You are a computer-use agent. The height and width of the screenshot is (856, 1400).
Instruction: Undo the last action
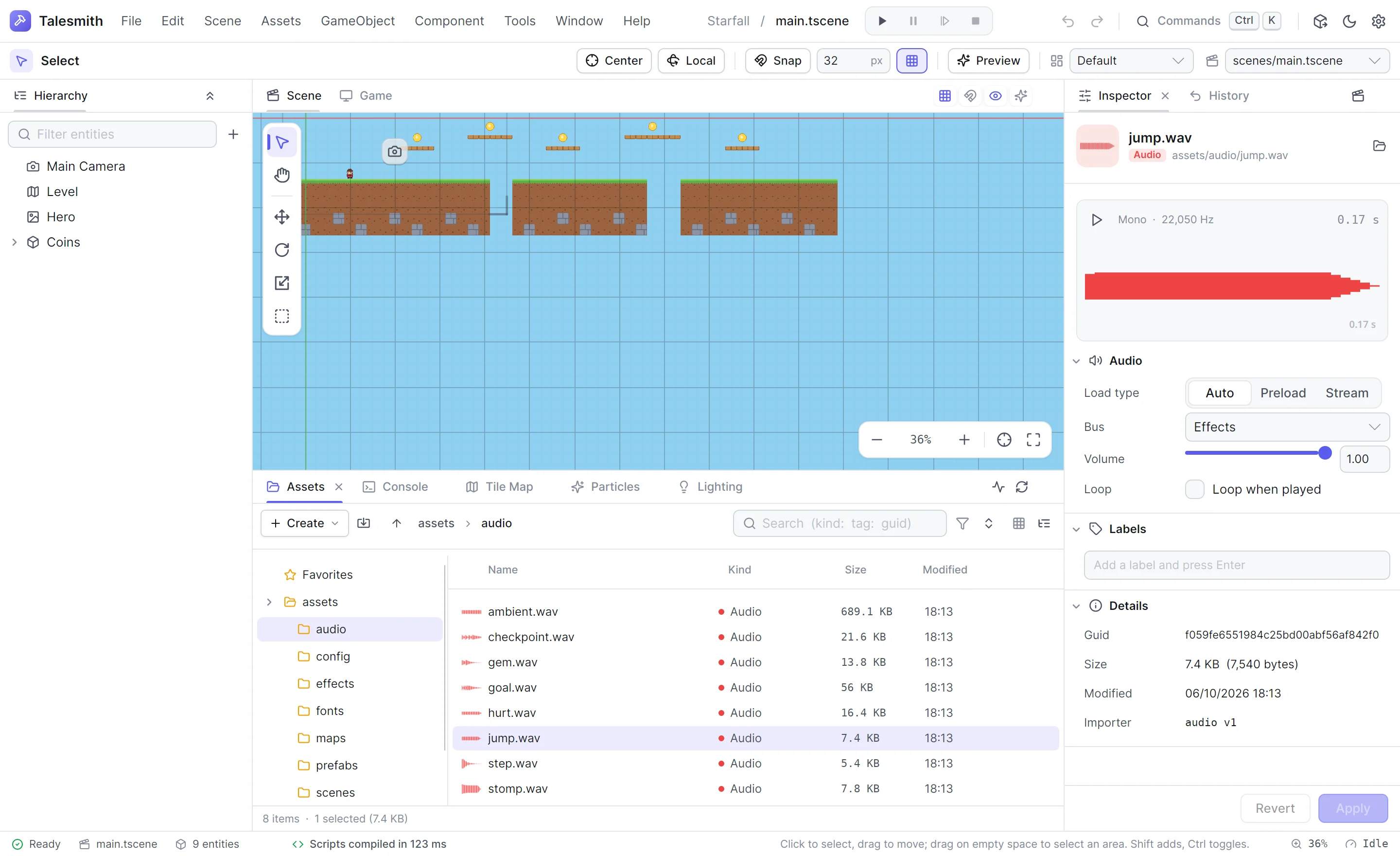click(x=1067, y=21)
